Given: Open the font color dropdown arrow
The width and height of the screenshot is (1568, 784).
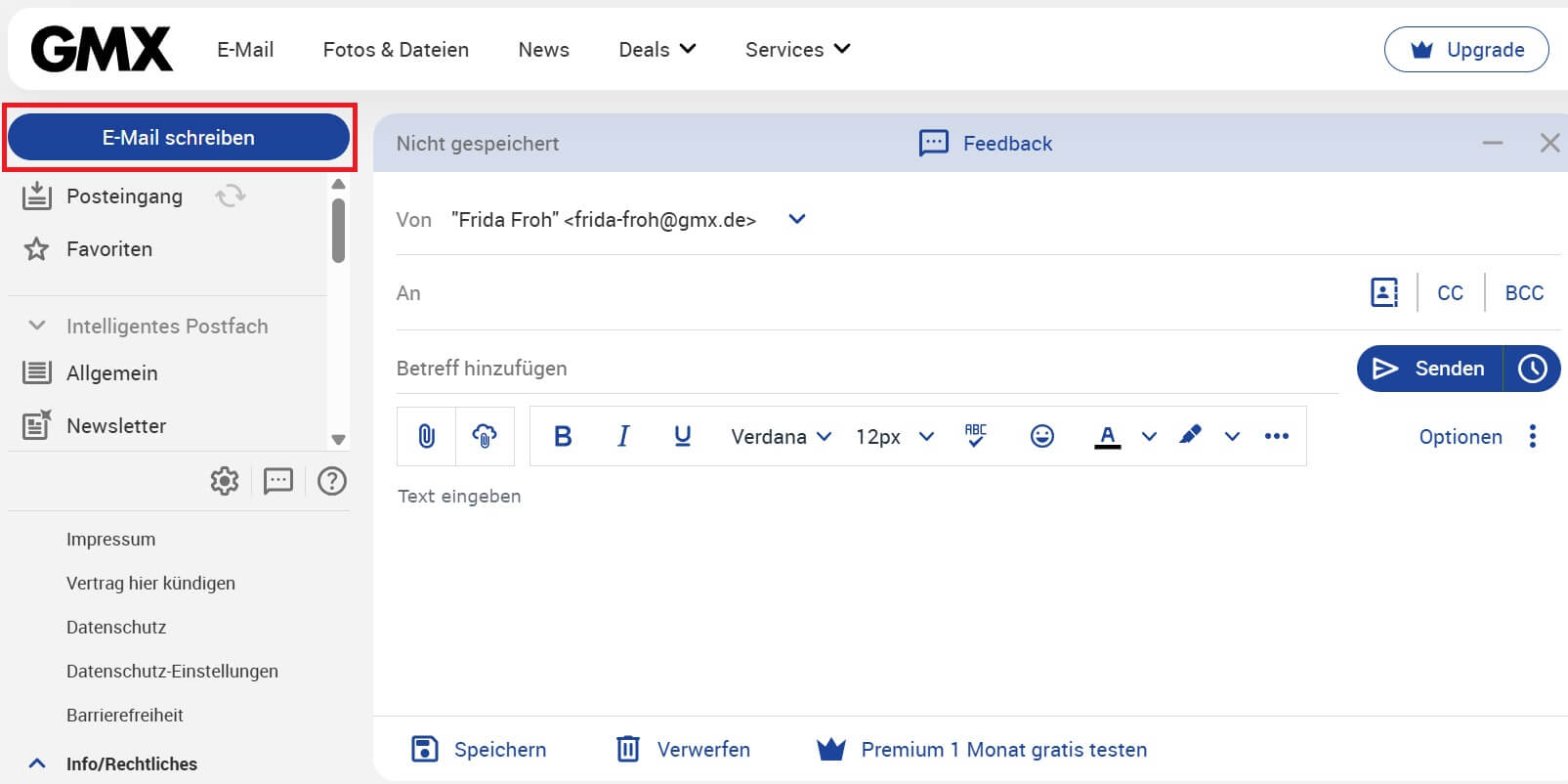Looking at the screenshot, I should 1149,436.
